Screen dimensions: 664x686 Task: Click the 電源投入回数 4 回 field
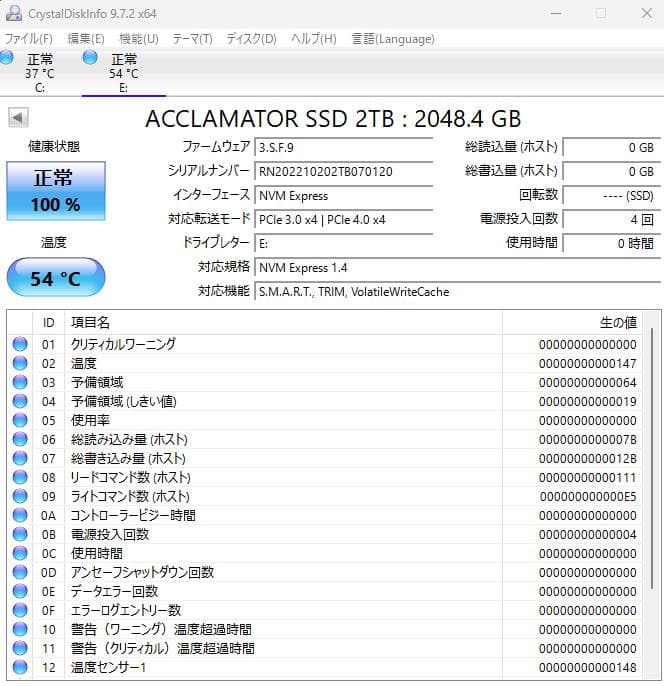coord(611,219)
